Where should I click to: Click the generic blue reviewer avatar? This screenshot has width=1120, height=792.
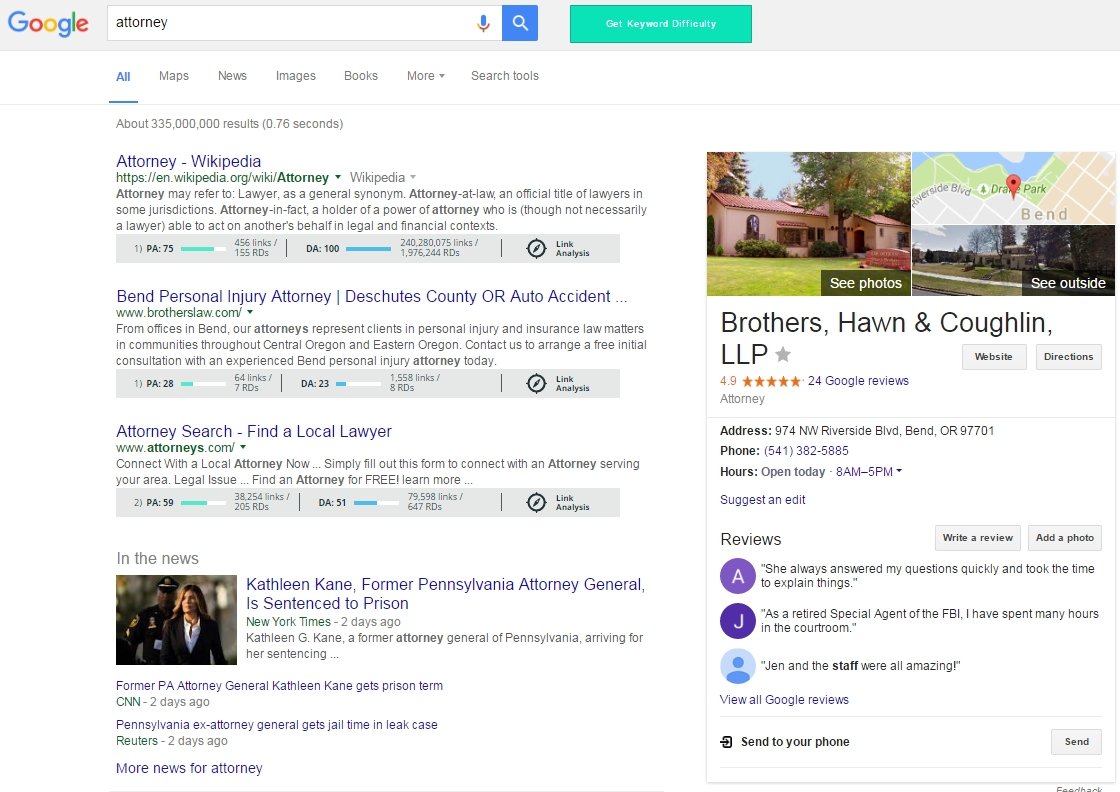click(738, 666)
